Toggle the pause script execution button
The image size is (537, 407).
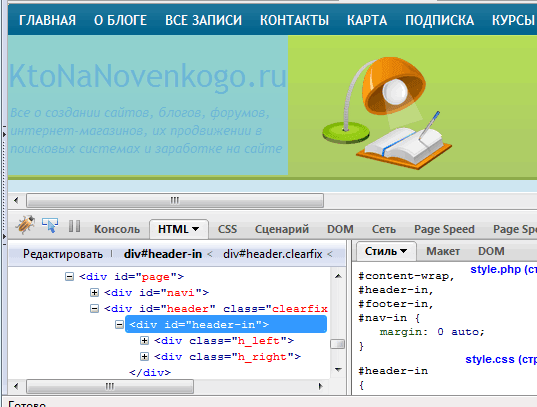[x=74, y=226]
